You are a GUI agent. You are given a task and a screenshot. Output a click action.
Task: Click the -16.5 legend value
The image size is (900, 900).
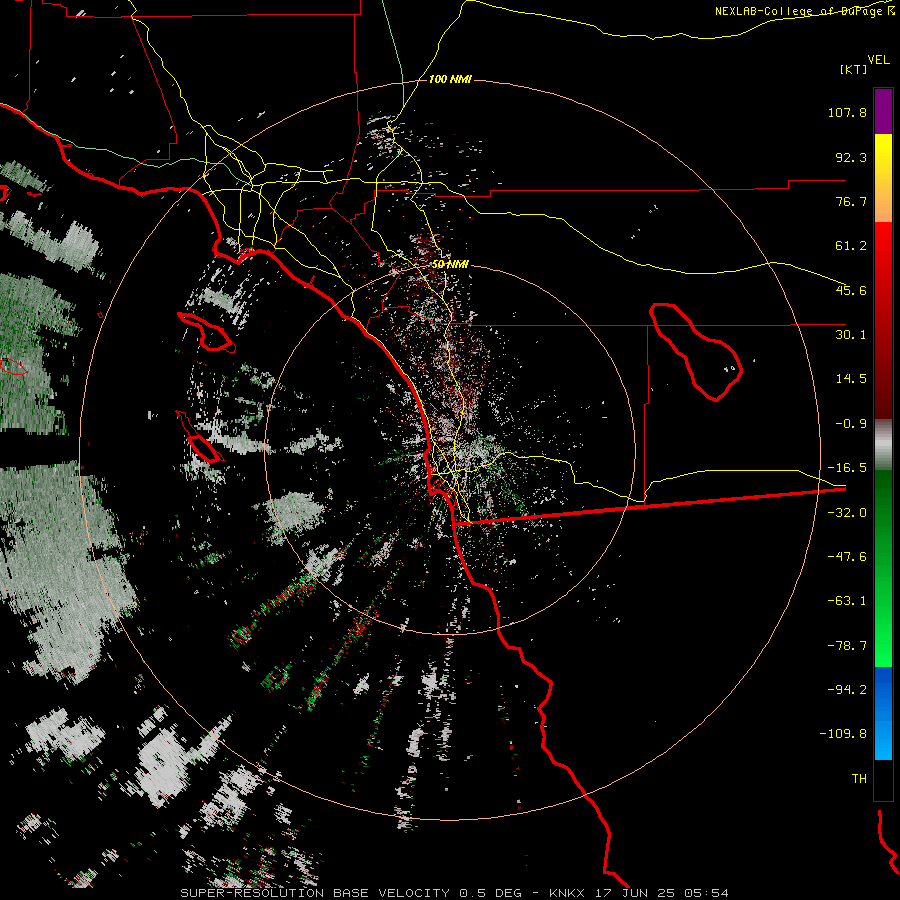[x=847, y=468]
